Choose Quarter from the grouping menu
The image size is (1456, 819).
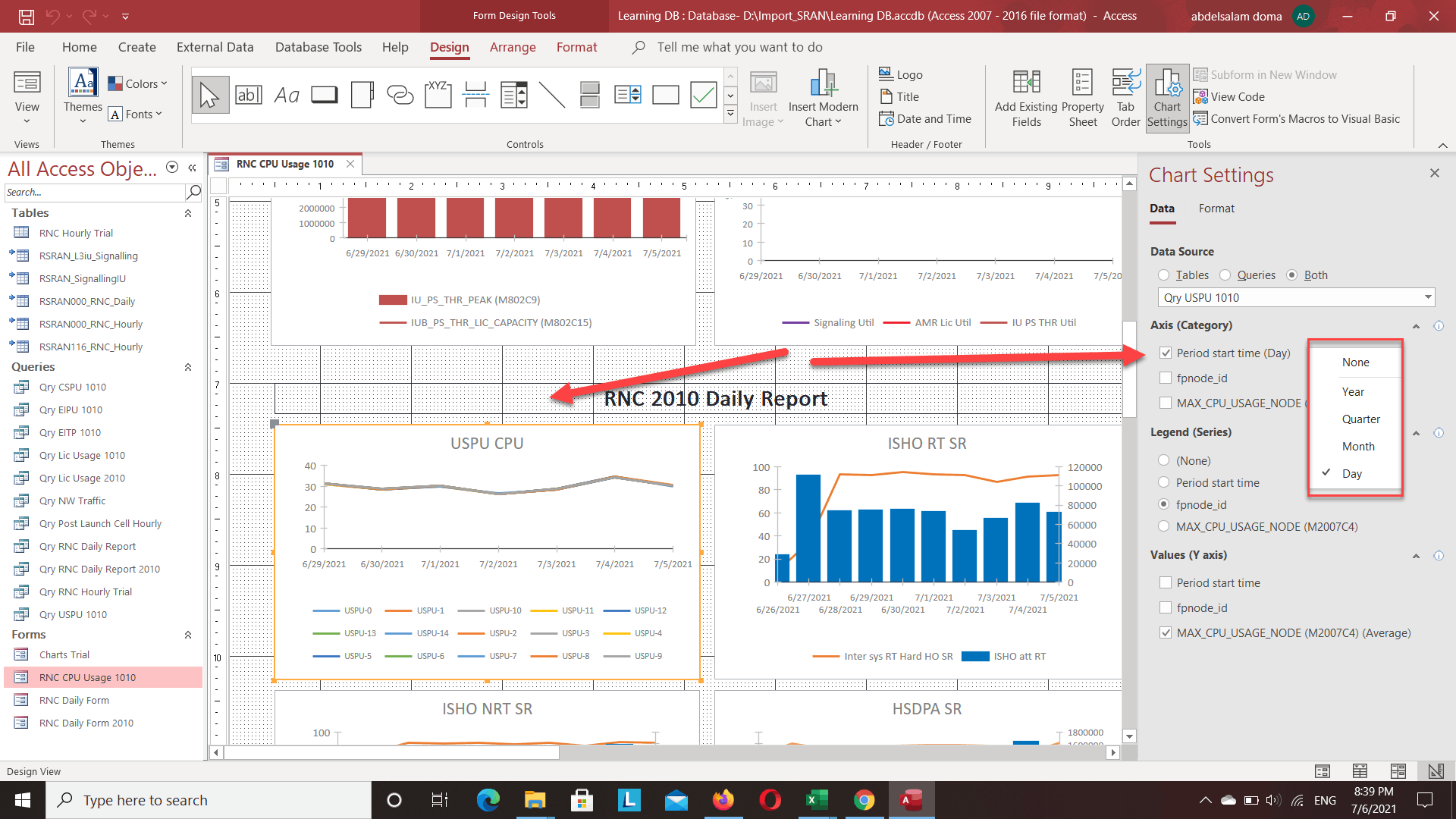(1360, 419)
